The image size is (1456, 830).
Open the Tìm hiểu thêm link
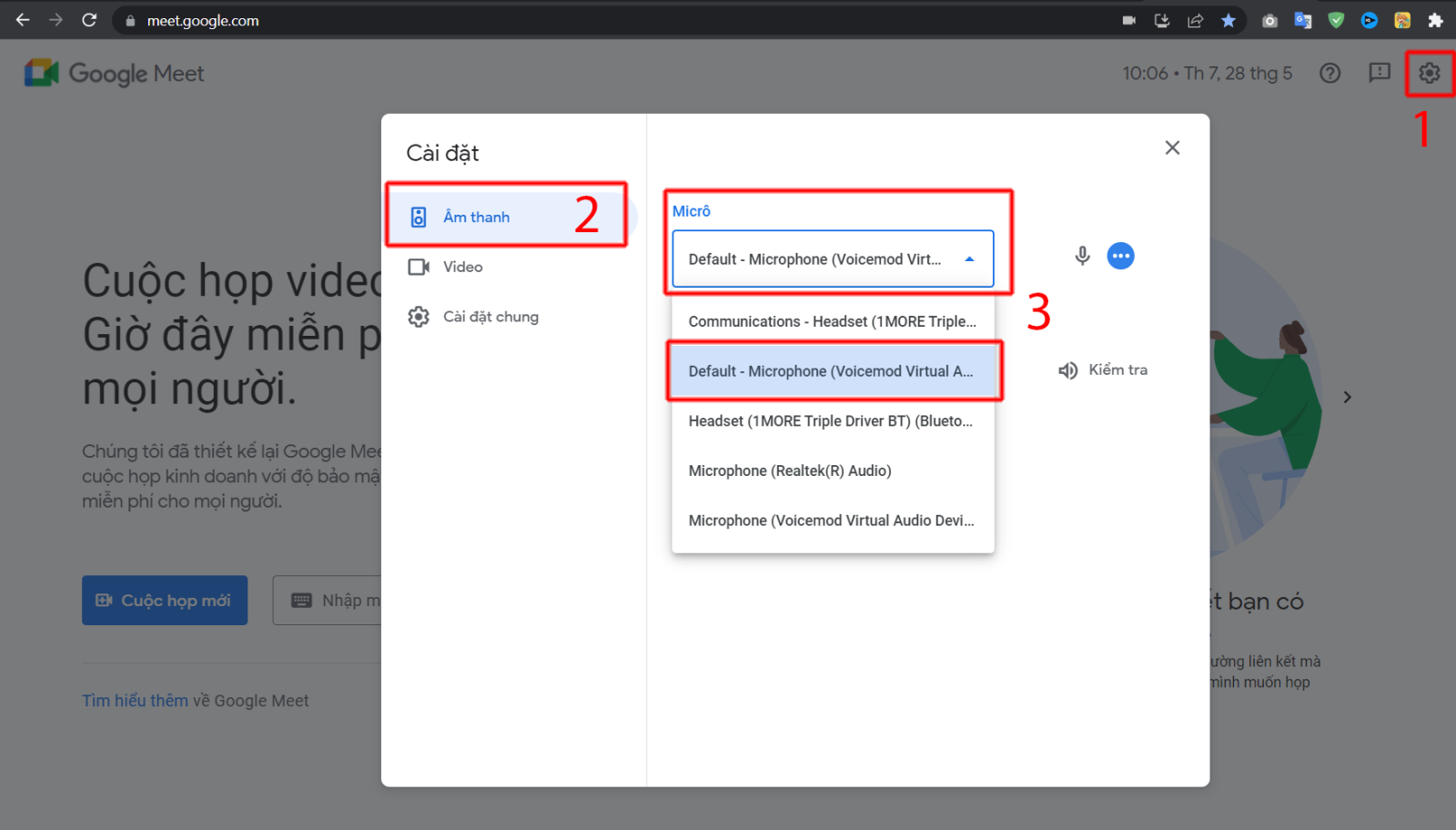[x=135, y=700]
